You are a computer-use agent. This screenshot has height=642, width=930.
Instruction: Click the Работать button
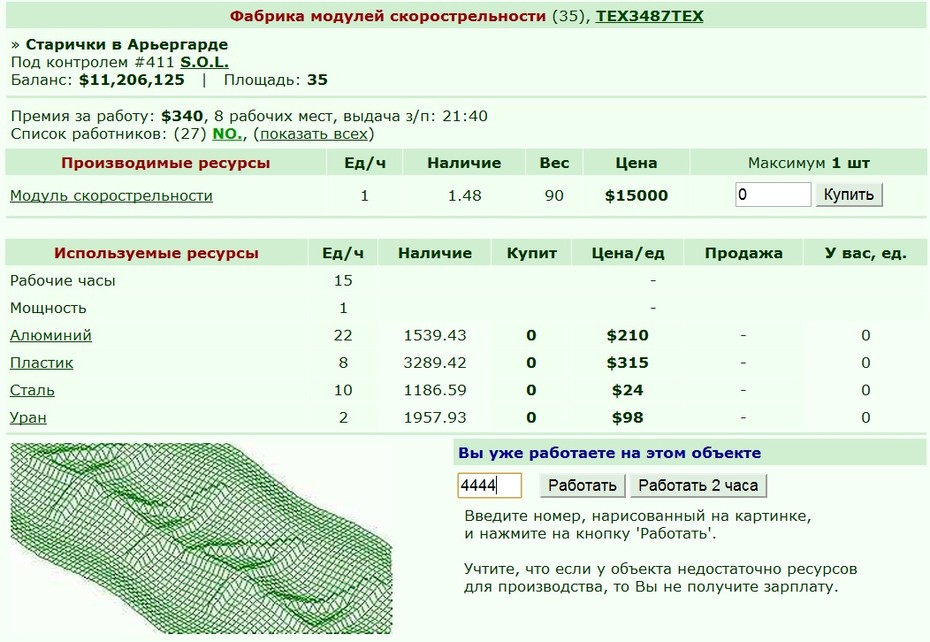[582, 485]
